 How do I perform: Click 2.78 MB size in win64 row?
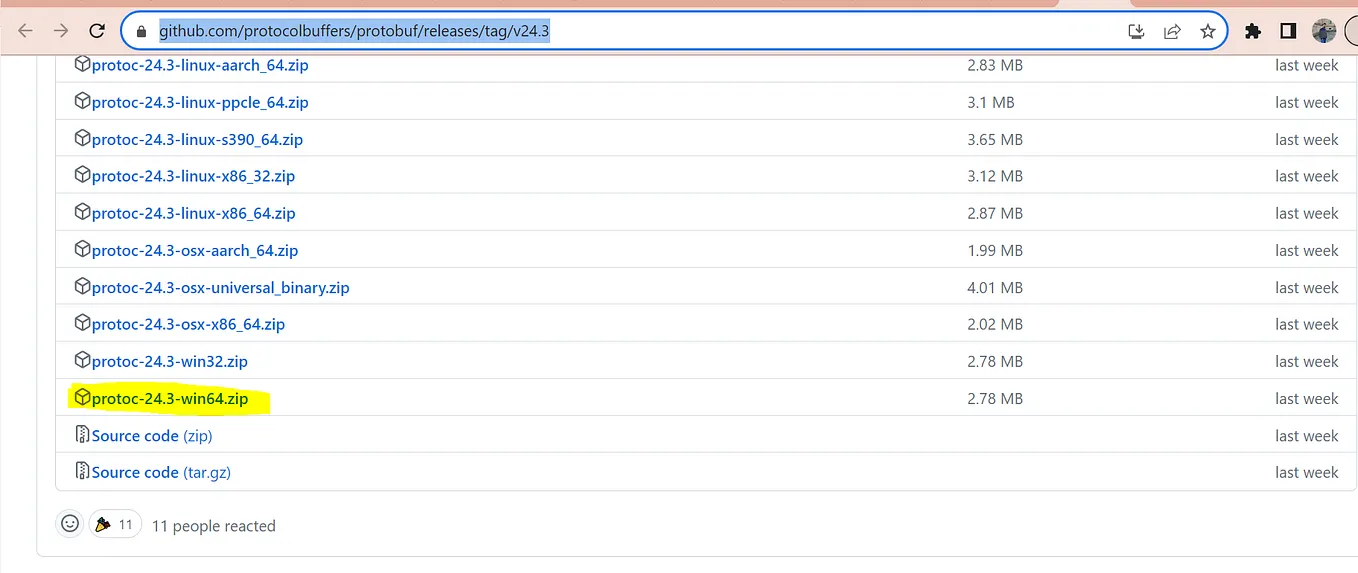[x=995, y=398]
